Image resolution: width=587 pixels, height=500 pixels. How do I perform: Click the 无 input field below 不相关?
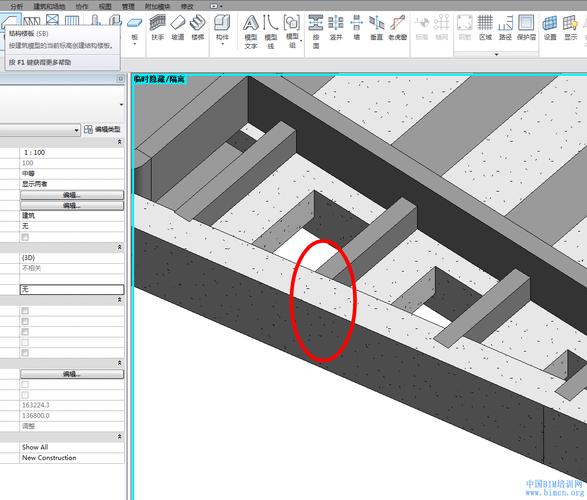(72, 289)
